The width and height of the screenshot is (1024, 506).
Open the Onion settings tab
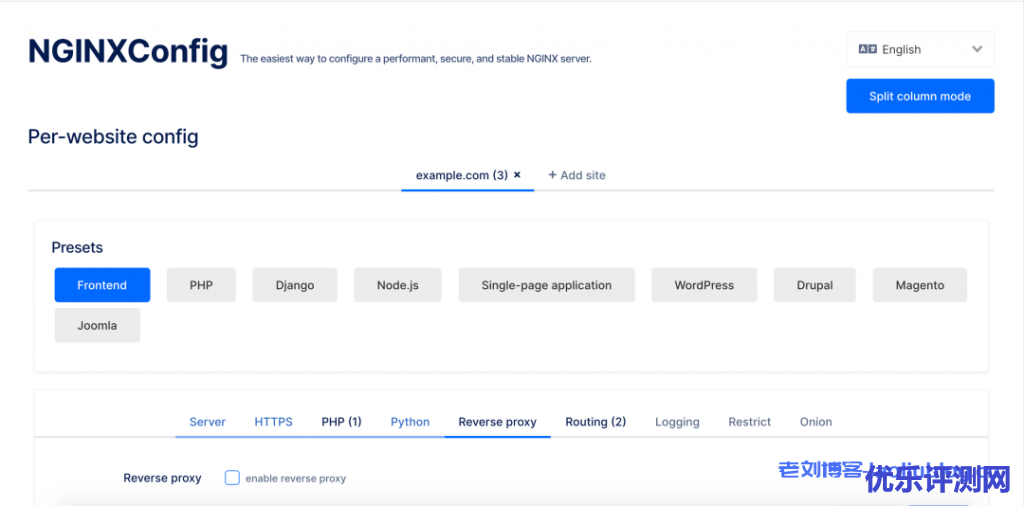pyautogui.click(x=816, y=422)
